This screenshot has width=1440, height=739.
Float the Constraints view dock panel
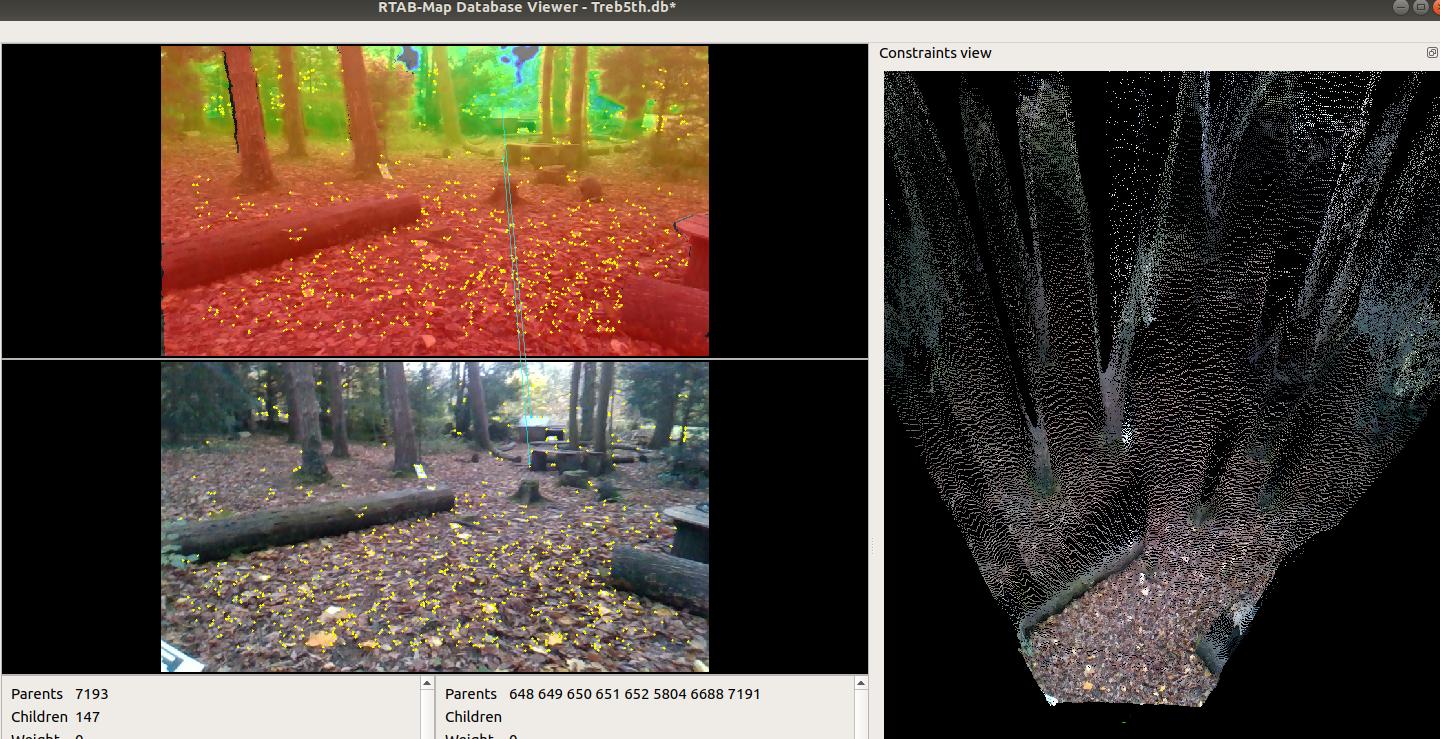coord(1432,53)
